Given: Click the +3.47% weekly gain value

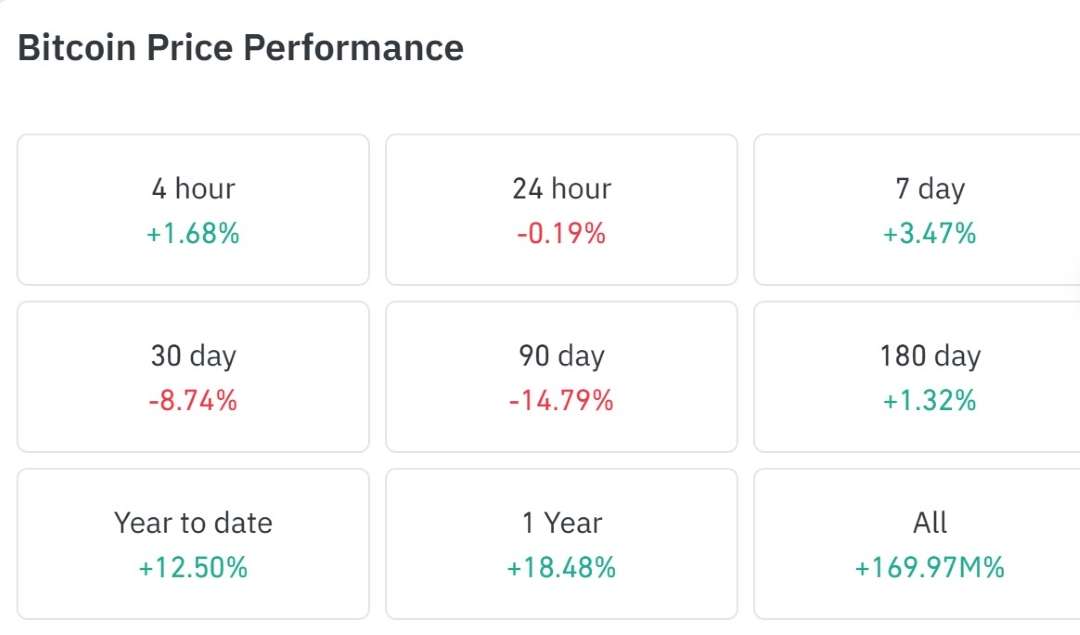Looking at the screenshot, I should coord(930,234).
